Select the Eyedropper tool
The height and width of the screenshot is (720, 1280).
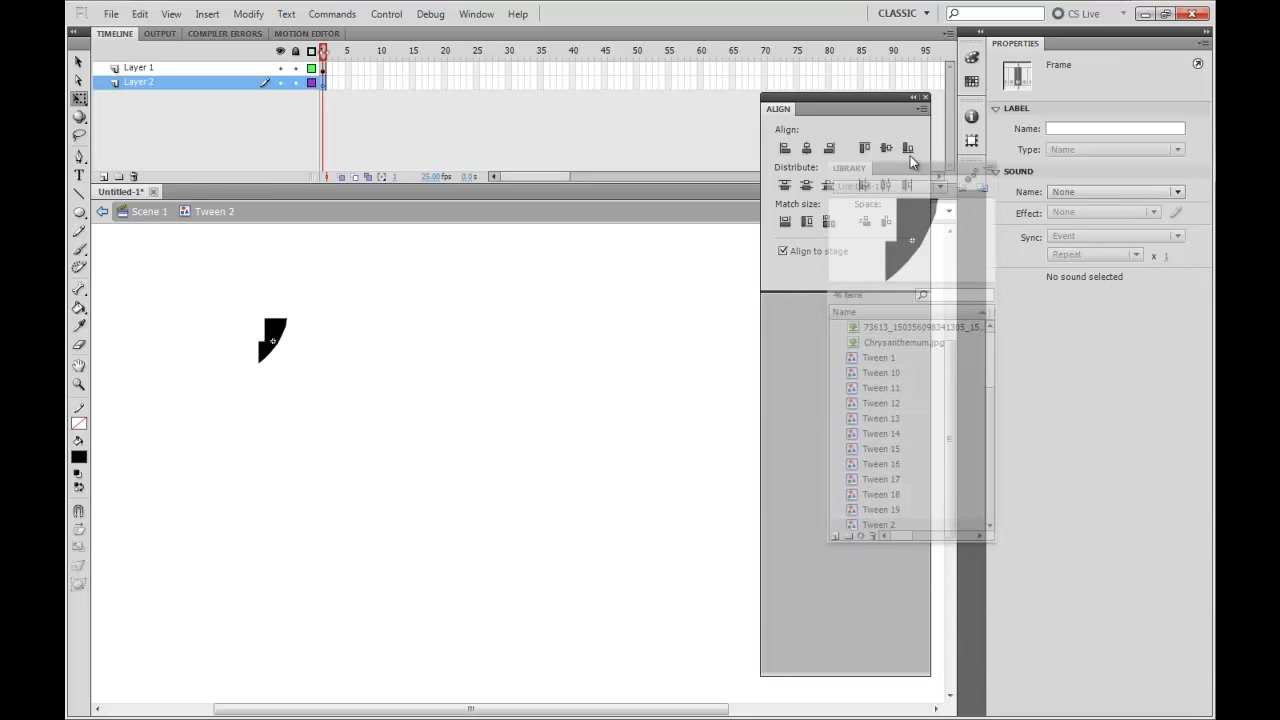pos(79,326)
